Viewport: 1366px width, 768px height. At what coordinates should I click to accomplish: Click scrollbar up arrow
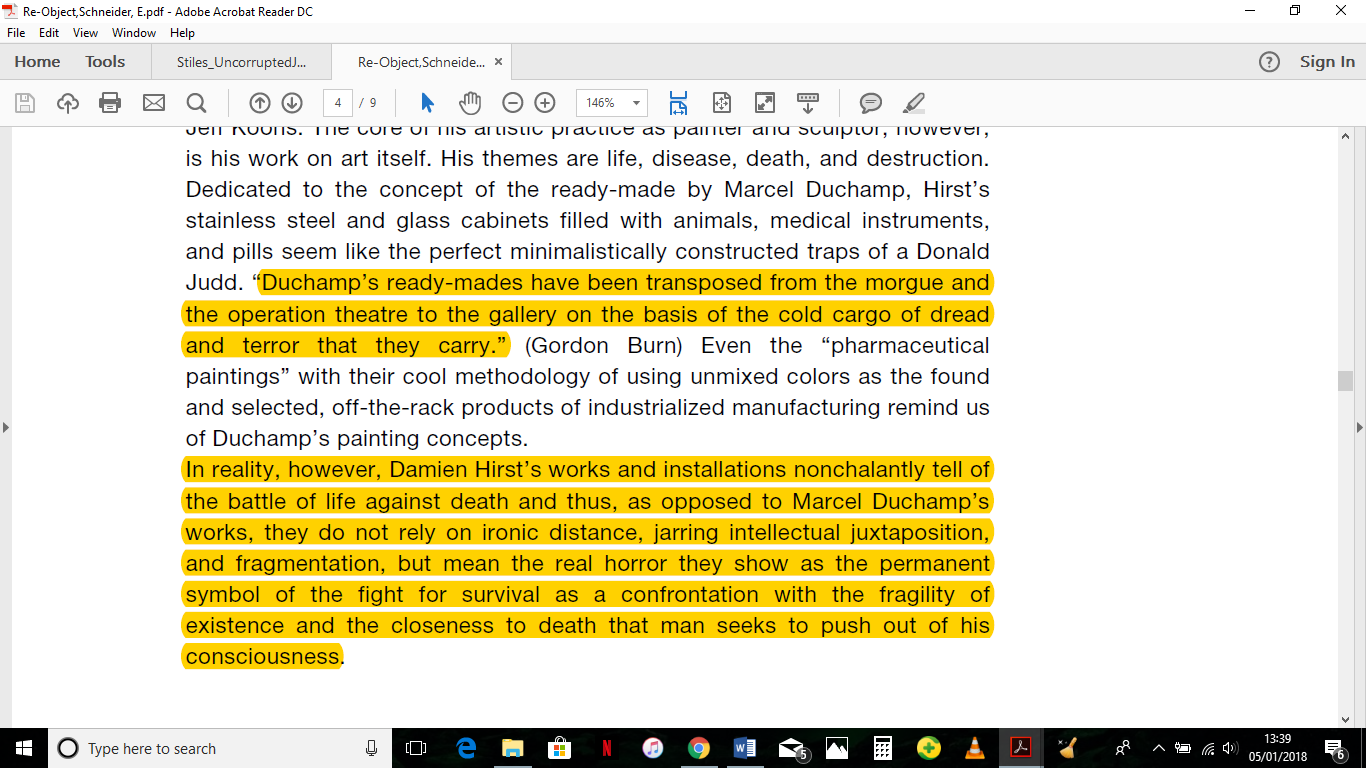(x=1345, y=135)
